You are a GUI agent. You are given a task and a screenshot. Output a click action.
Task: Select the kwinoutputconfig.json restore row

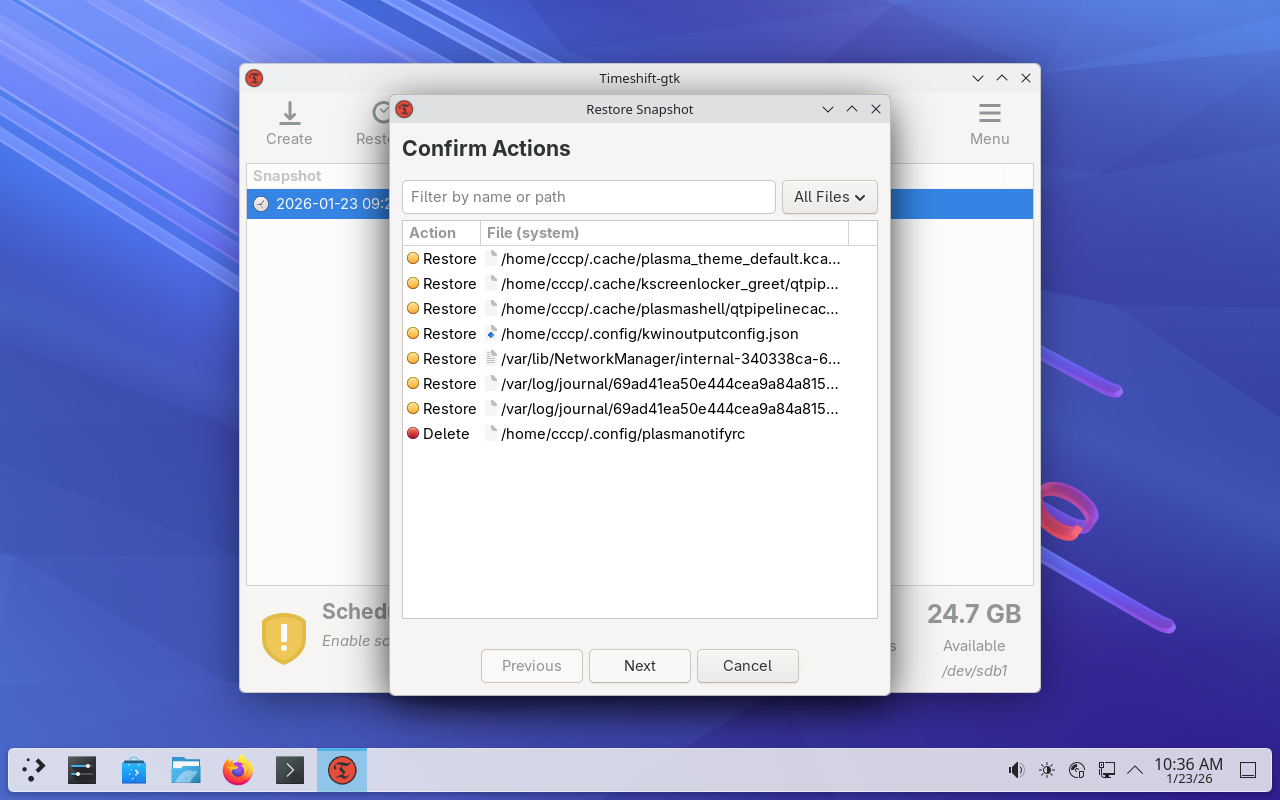click(649, 334)
